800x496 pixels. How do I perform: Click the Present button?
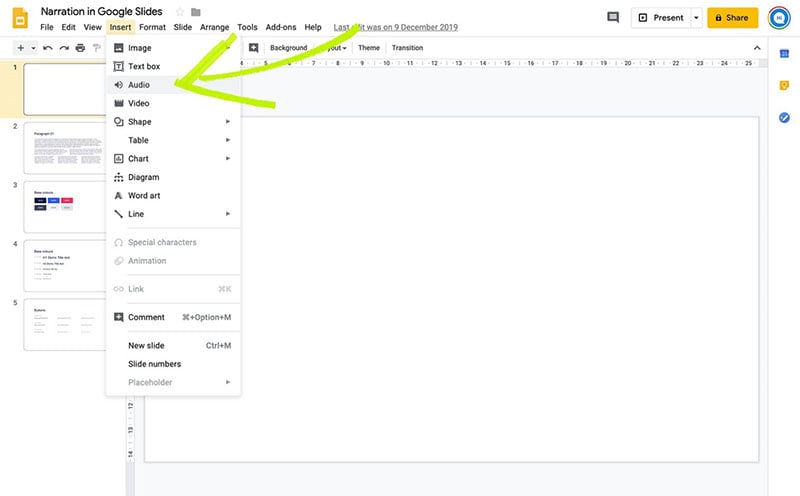[661, 17]
